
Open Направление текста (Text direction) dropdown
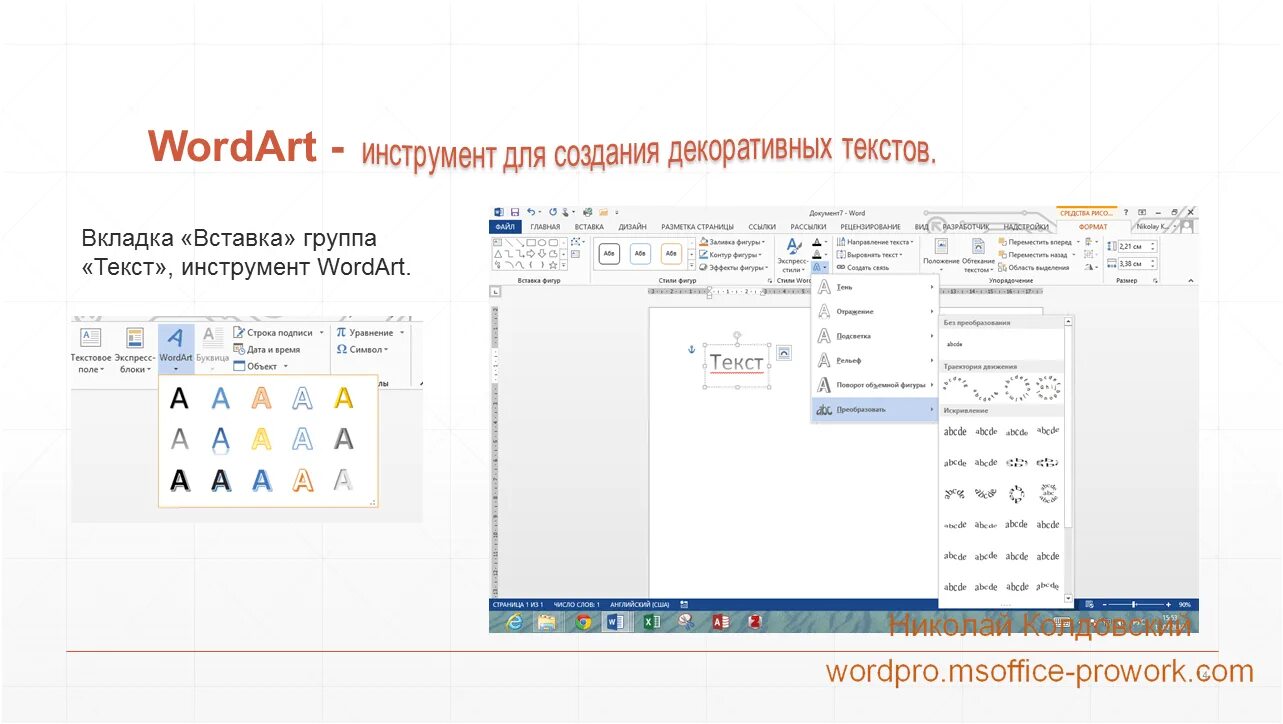874,242
